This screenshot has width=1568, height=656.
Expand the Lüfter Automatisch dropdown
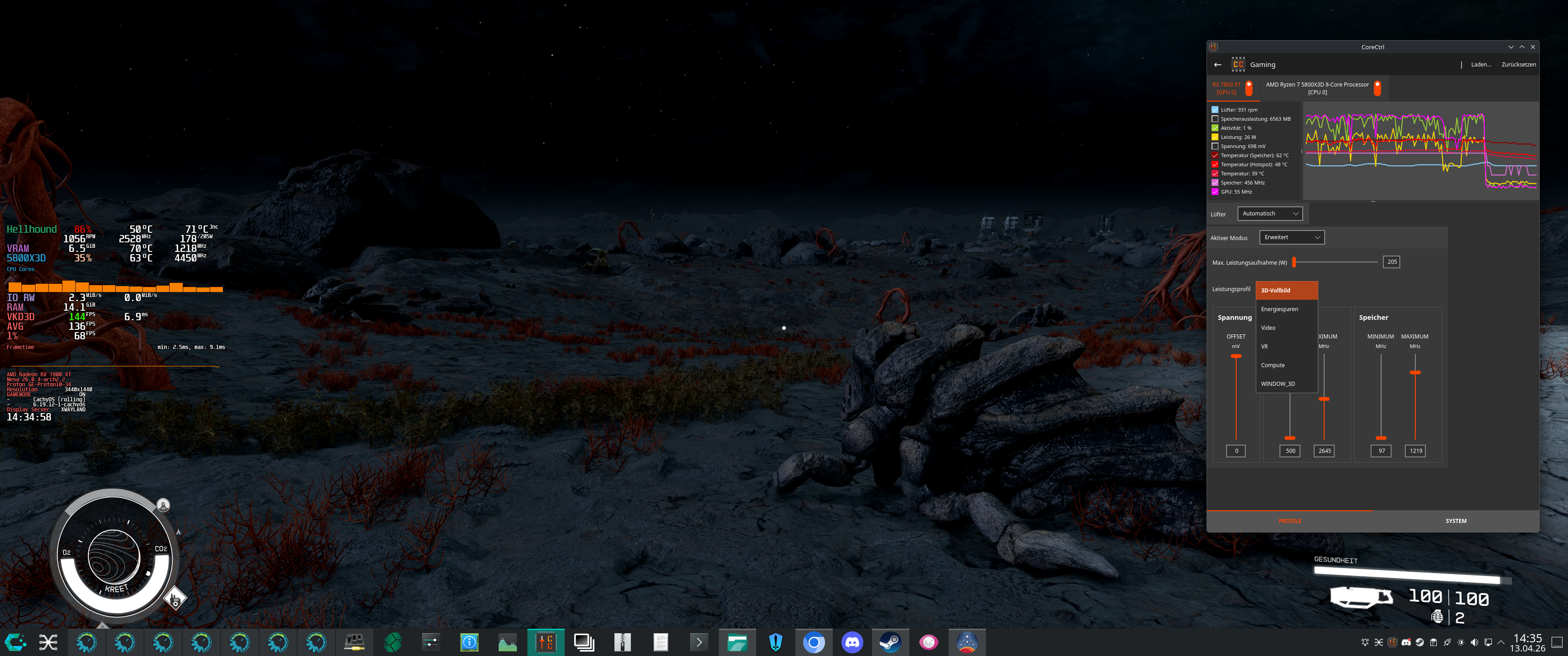[1270, 214]
